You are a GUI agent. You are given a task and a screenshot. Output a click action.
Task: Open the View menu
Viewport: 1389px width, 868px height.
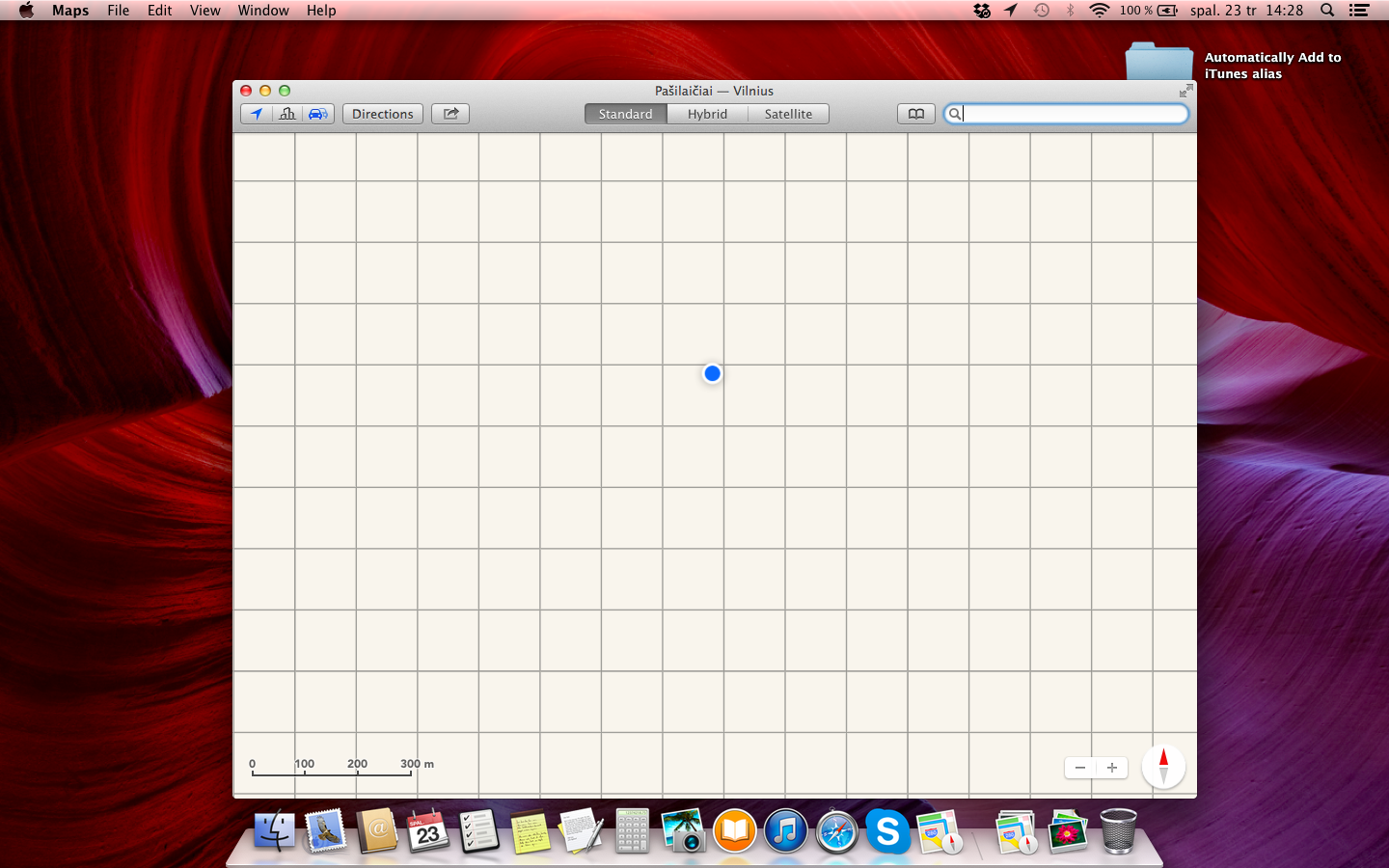click(x=204, y=11)
